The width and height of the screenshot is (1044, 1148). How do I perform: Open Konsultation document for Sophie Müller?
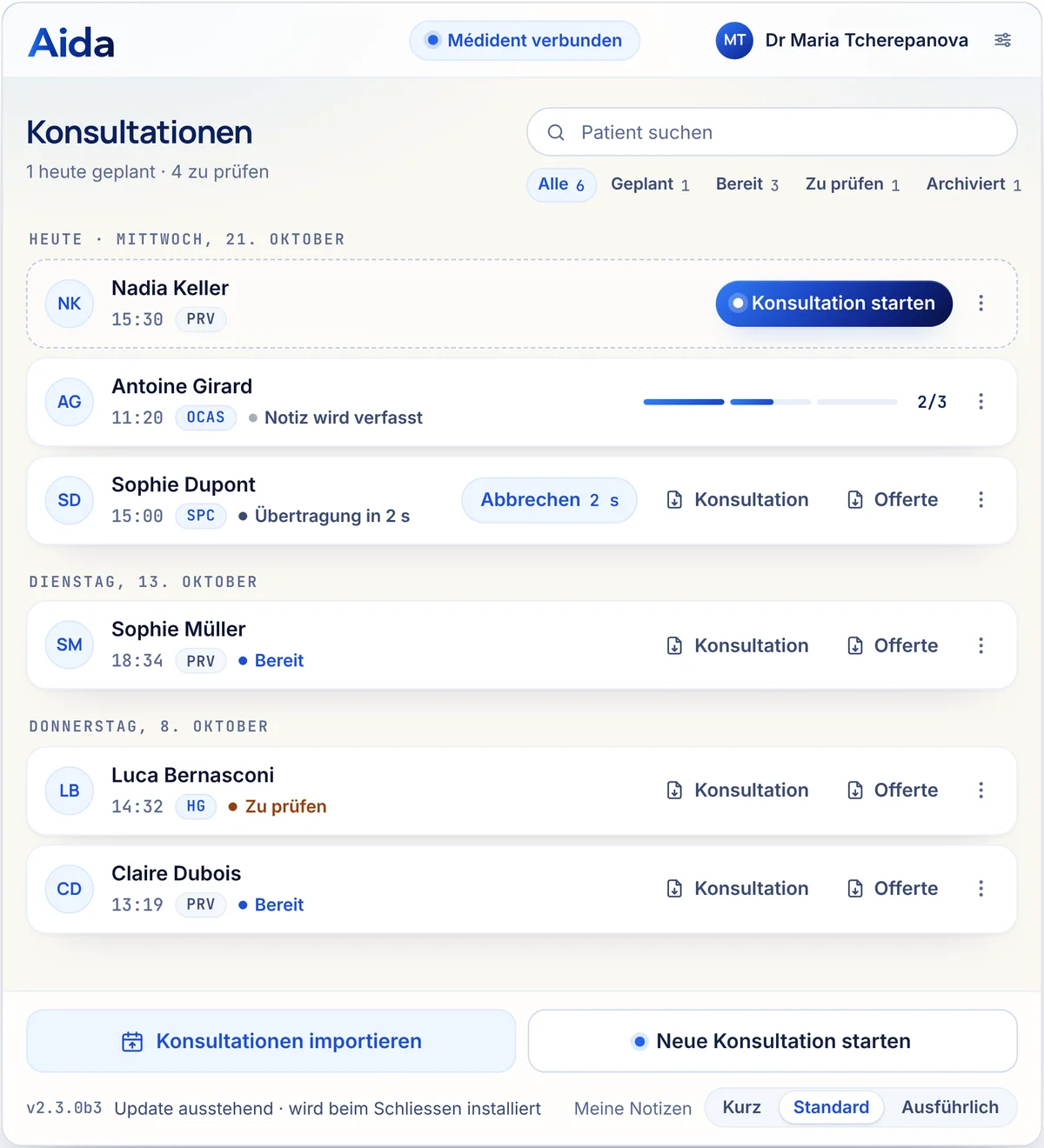pyautogui.click(x=738, y=645)
